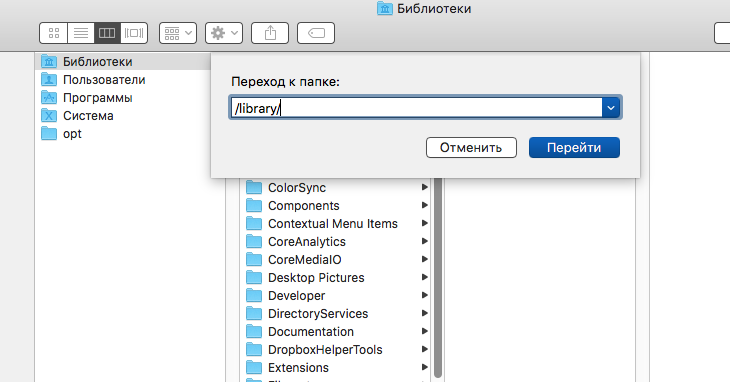
Task: Open the share toolbar button
Action: (x=270, y=33)
